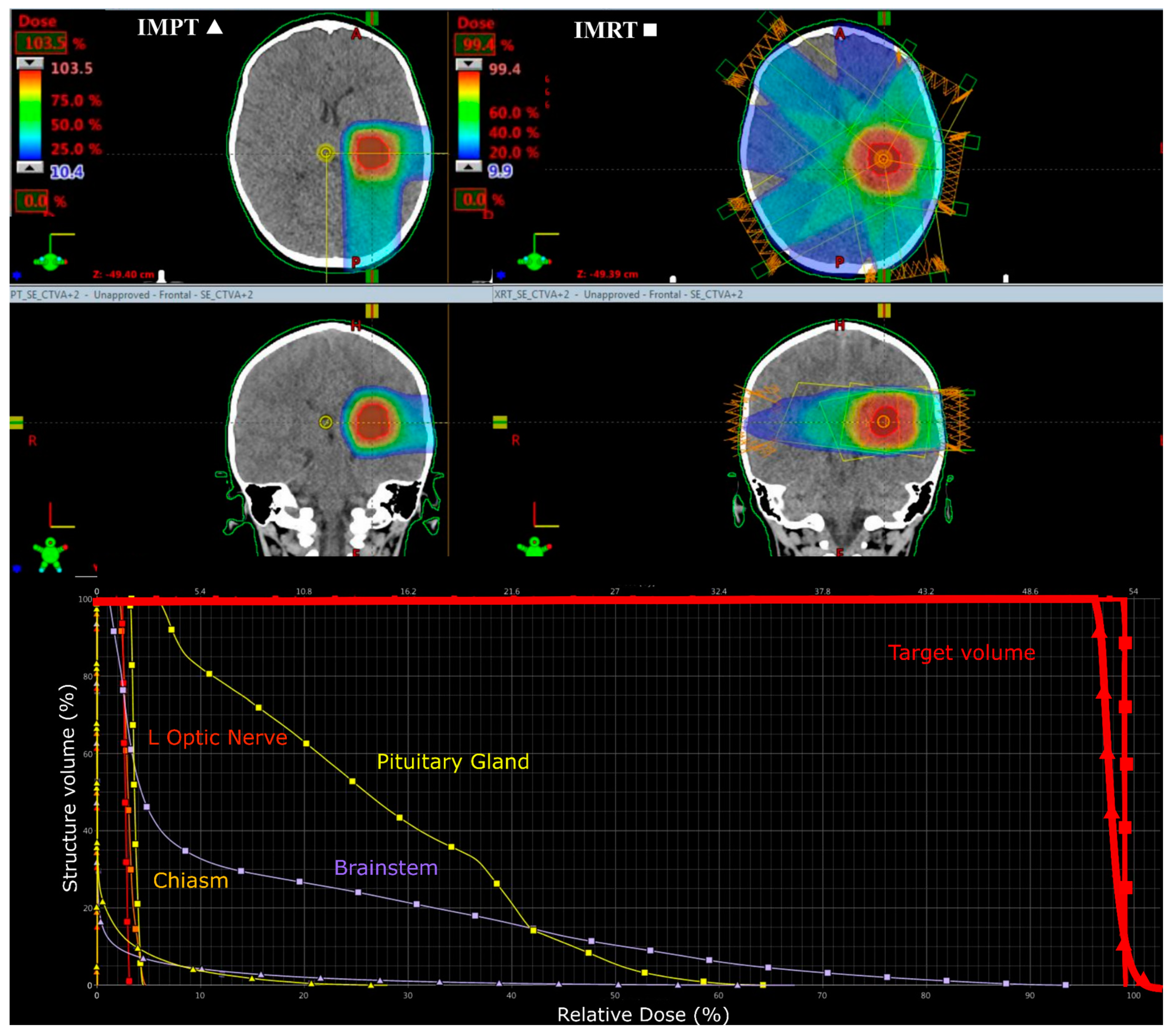Select the orange isocenter marker in the IMRT axial view
This screenshot has height=1036, width=1173.
pyautogui.click(x=883, y=159)
